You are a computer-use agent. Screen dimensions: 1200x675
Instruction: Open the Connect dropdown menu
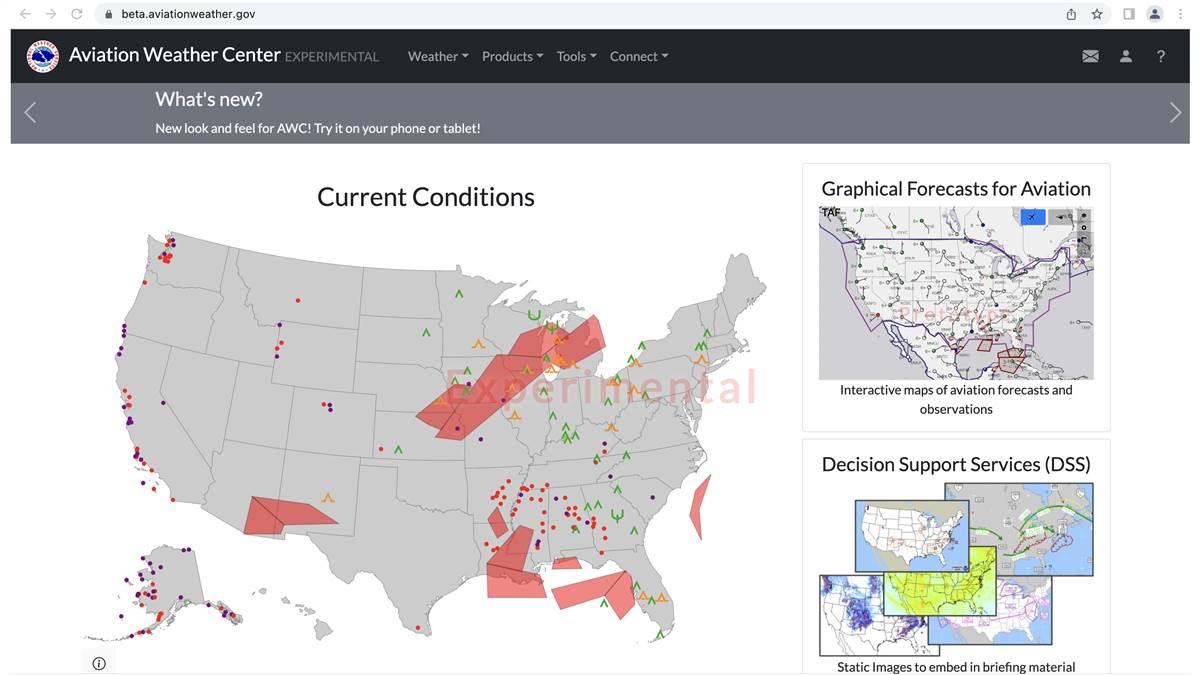tap(639, 56)
